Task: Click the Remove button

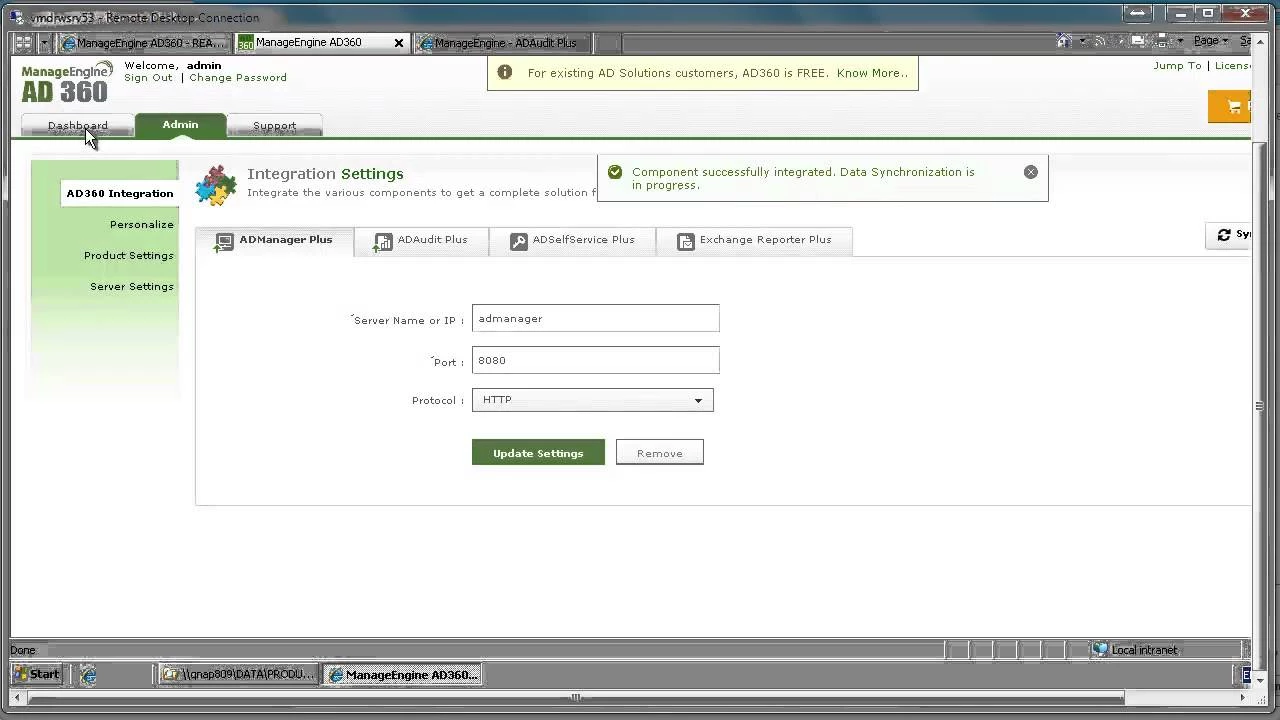Action: [659, 453]
